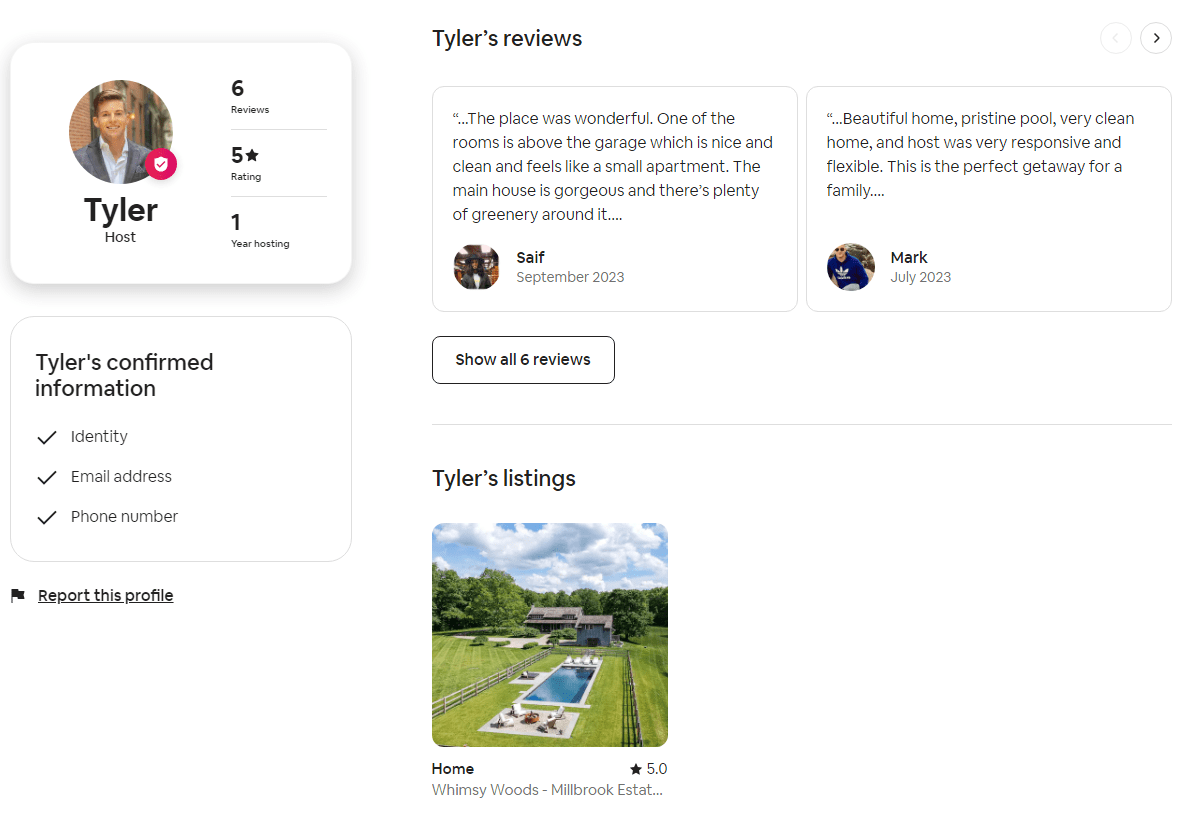Show next reviews with right chevron
This screenshot has width=1187, height=837.
click(x=1156, y=38)
